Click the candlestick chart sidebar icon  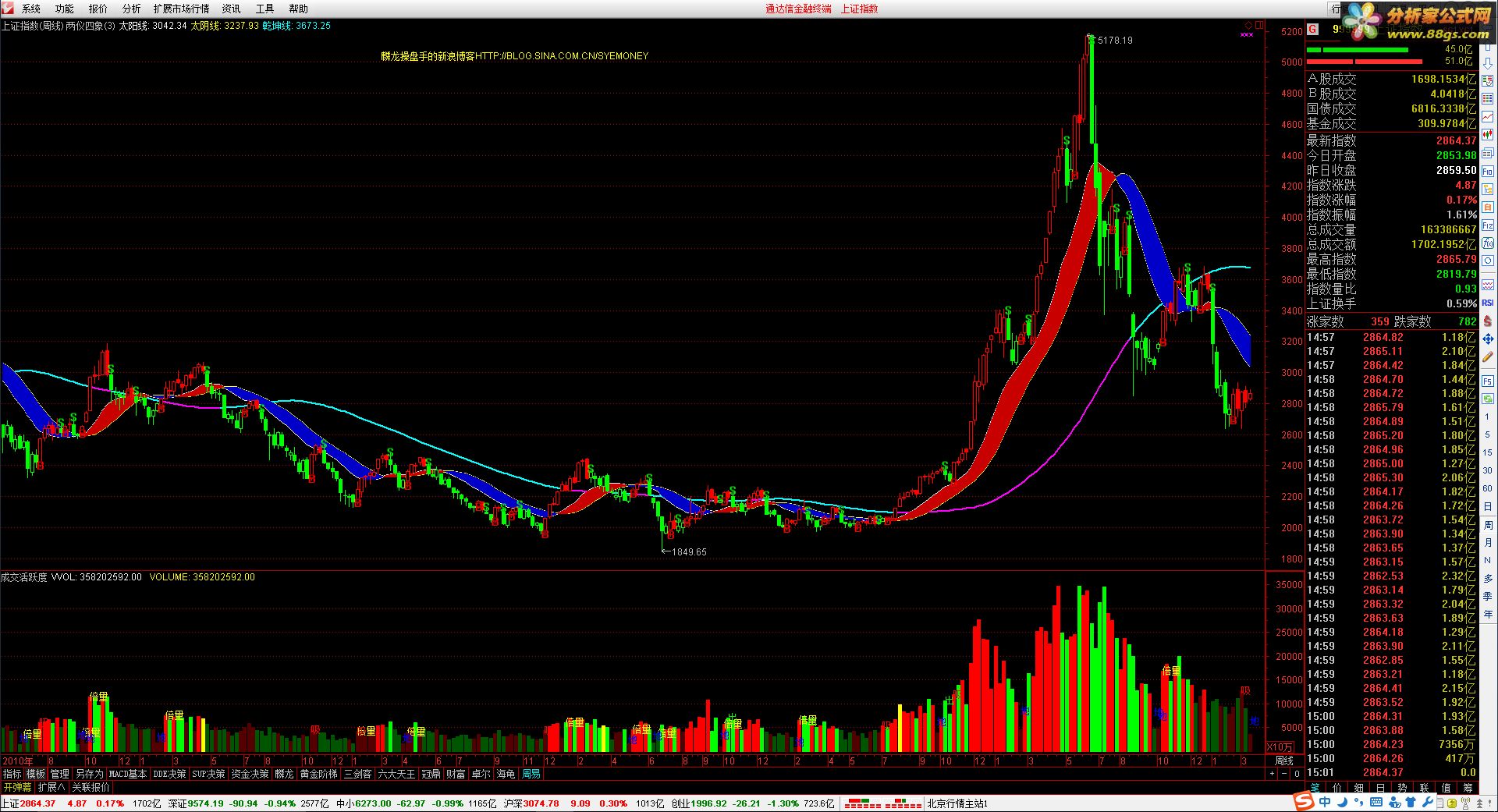(1488, 133)
